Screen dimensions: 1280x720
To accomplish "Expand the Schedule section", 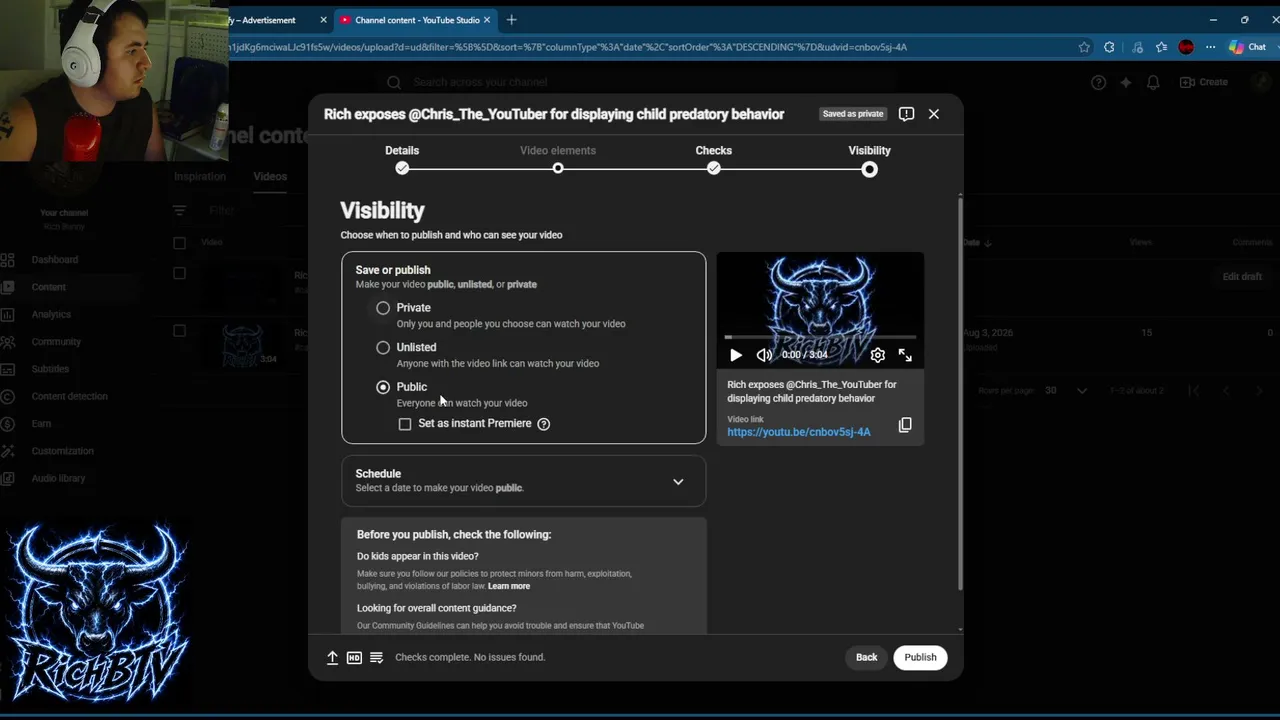I will pos(523,481).
